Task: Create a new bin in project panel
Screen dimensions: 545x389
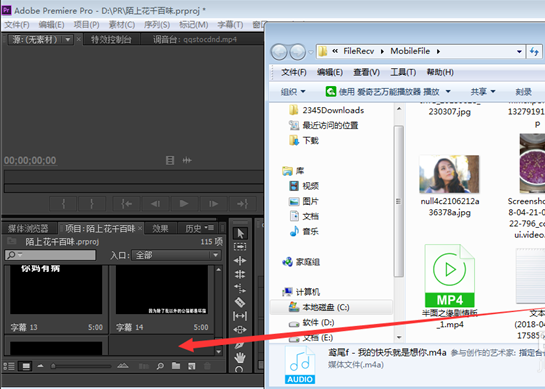Action: click(x=176, y=366)
